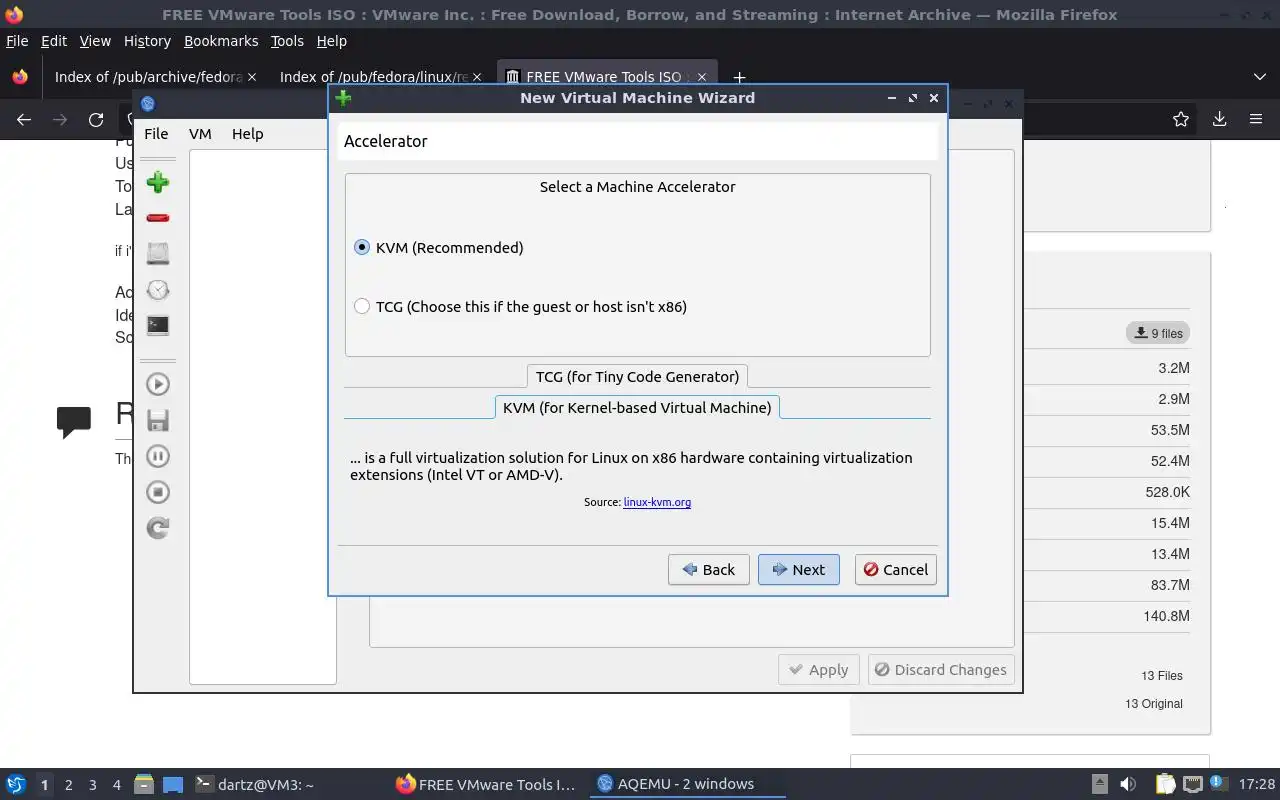Click the comment speech bubble icon on page

(x=74, y=422)
